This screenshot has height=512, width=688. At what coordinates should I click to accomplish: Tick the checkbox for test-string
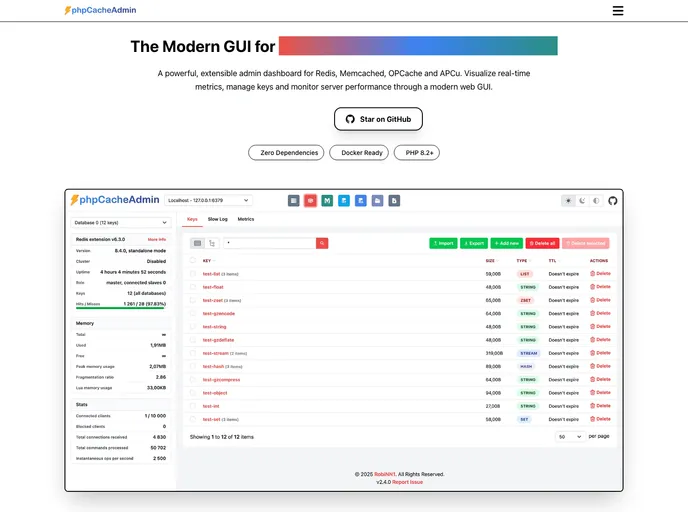(193, 326)
